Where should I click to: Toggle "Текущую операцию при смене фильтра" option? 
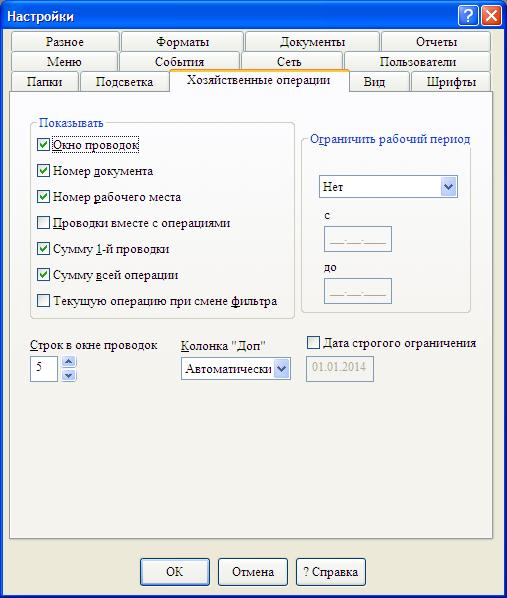pos(43,301)
